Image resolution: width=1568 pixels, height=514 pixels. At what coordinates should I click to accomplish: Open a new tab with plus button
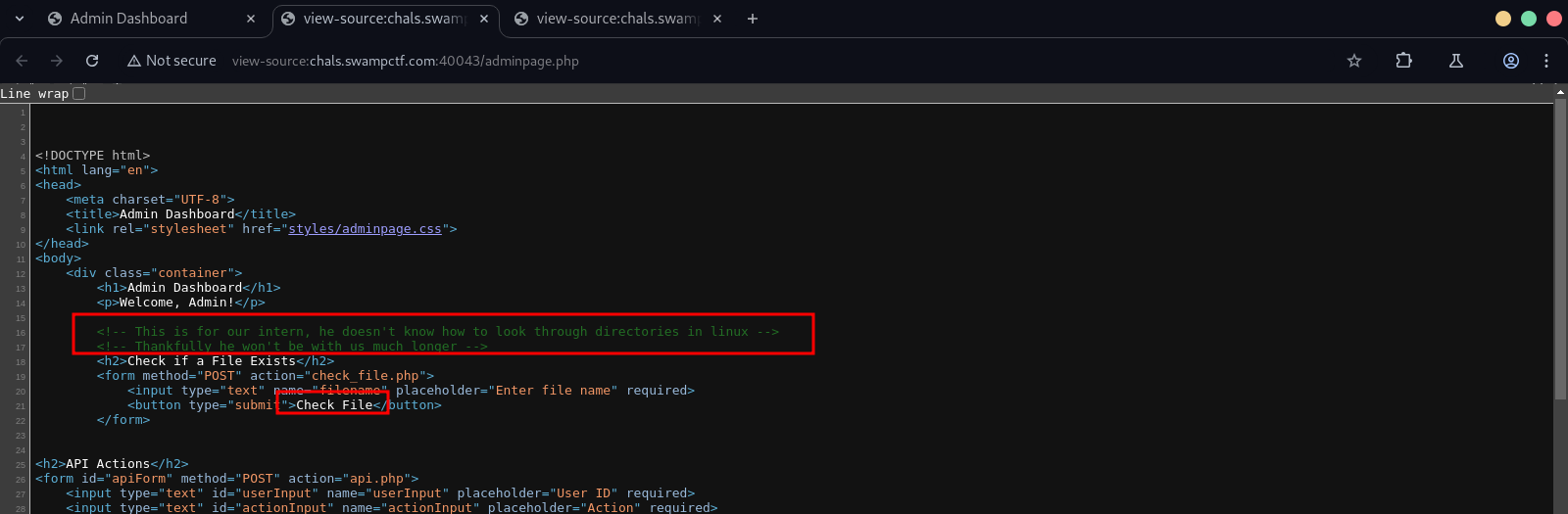(x=753, y=19)
